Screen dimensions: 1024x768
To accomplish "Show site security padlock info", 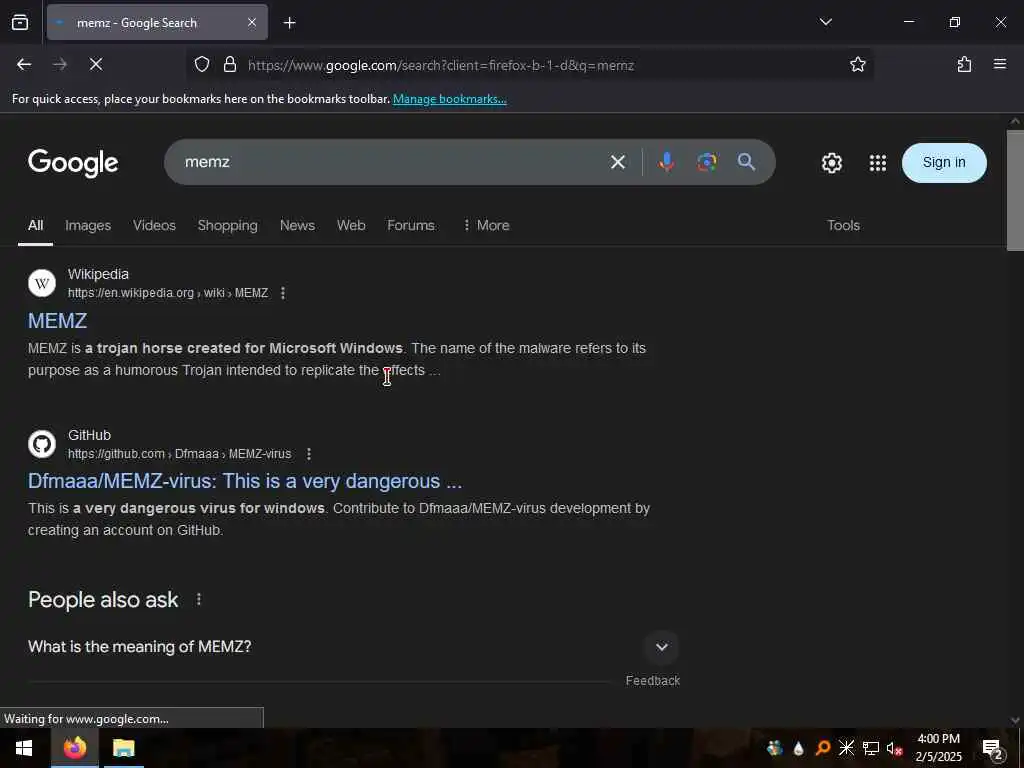I will click(x=230, y=64).
